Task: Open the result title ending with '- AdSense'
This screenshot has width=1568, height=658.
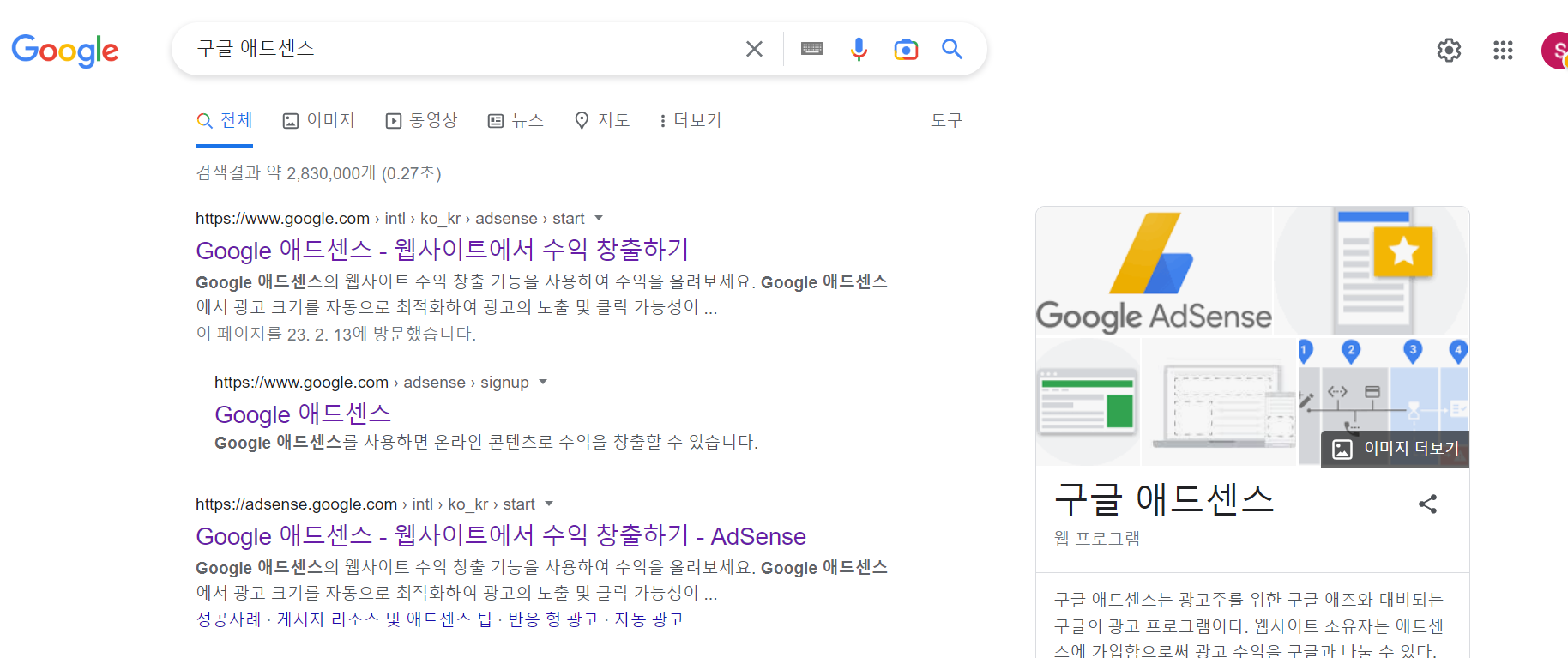Action: 501,535
